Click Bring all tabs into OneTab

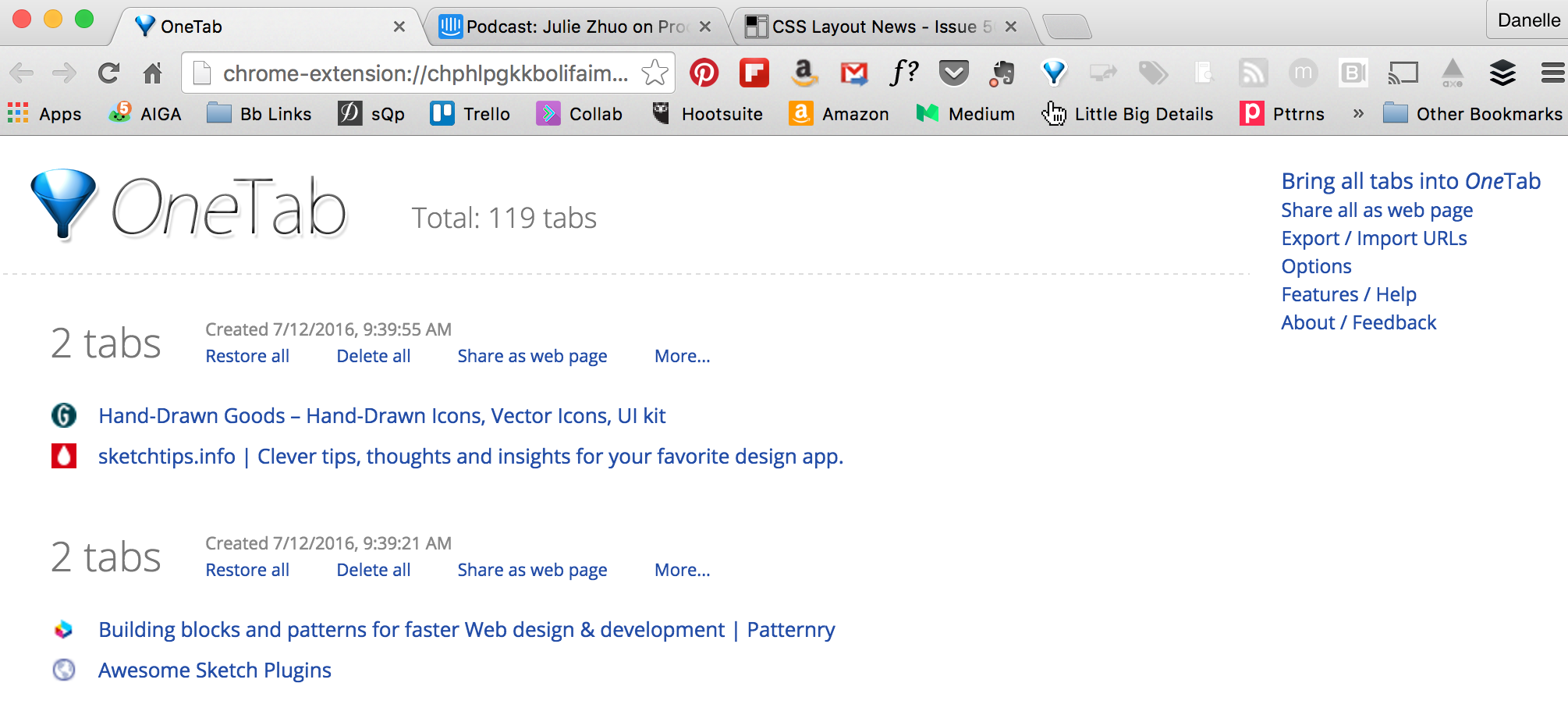(x=1410, y=181)
